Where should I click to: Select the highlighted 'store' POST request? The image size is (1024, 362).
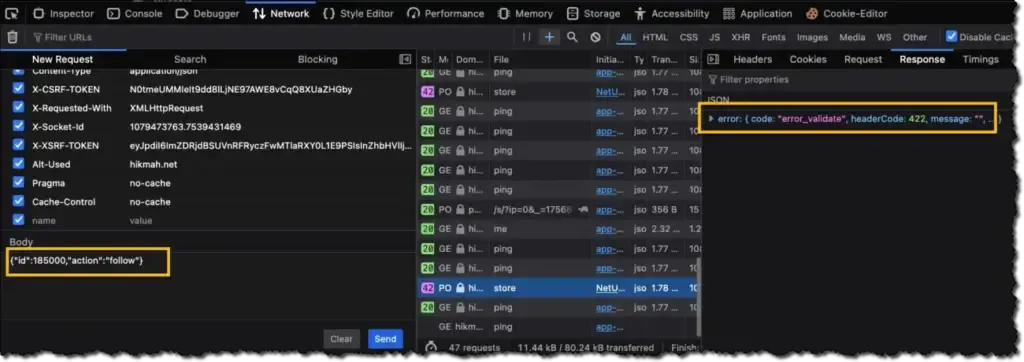point(558,288)
